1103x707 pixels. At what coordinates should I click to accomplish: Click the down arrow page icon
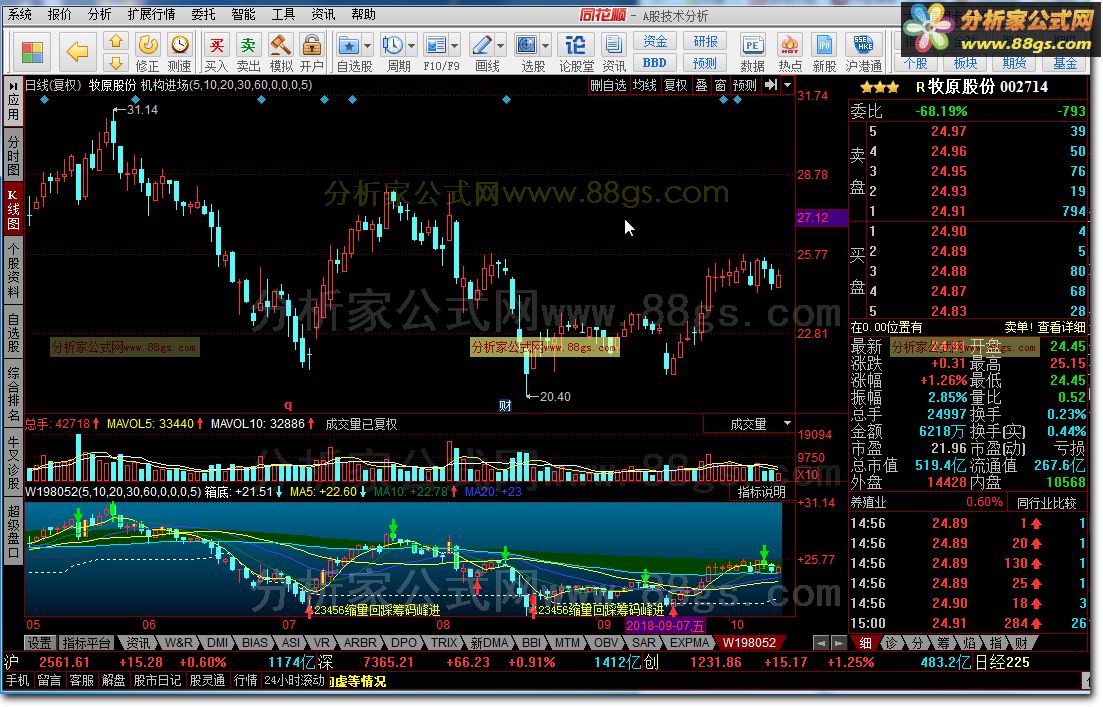coord(116,63)
